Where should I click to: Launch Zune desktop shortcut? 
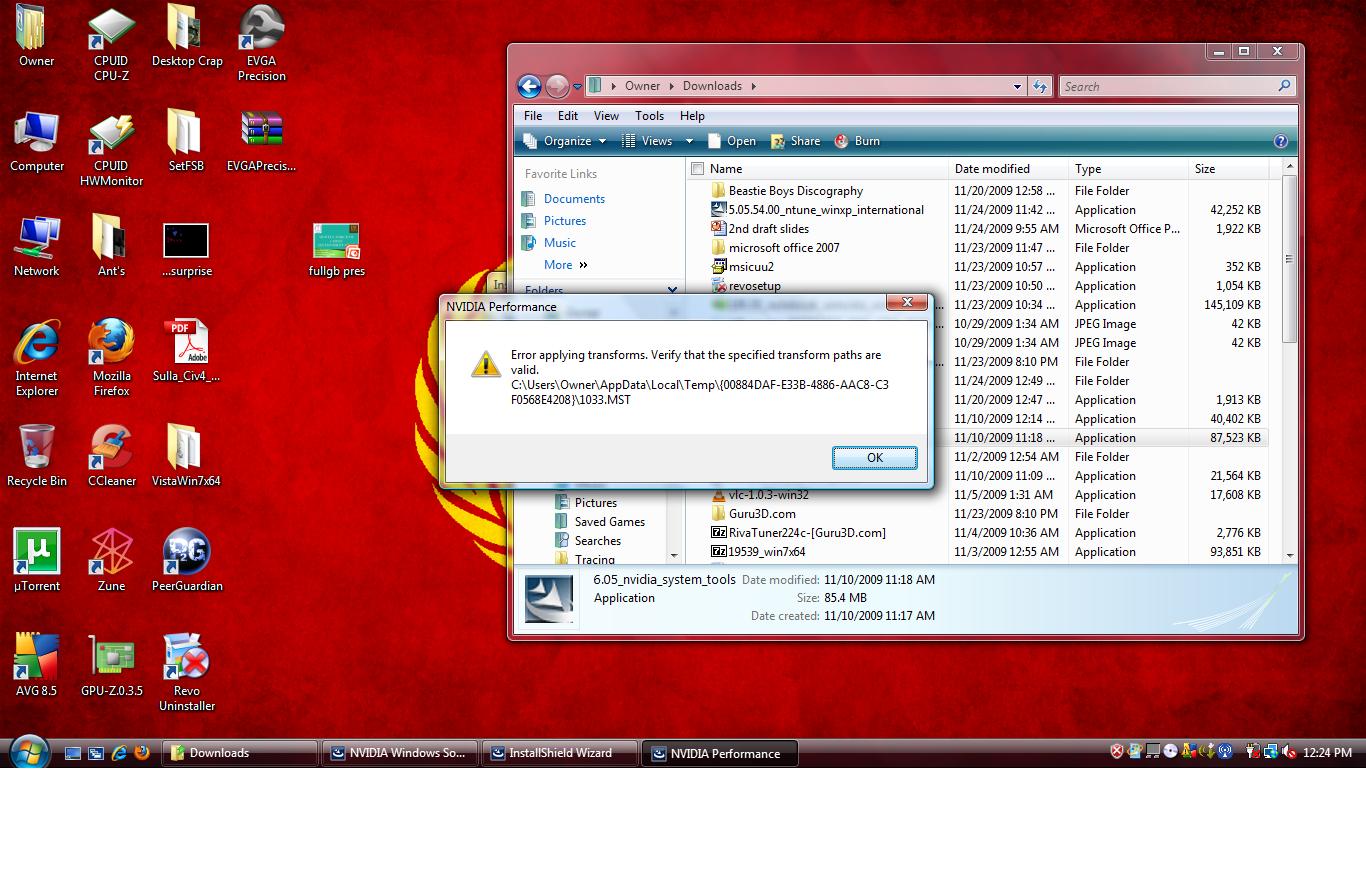[x=111, y=562]
